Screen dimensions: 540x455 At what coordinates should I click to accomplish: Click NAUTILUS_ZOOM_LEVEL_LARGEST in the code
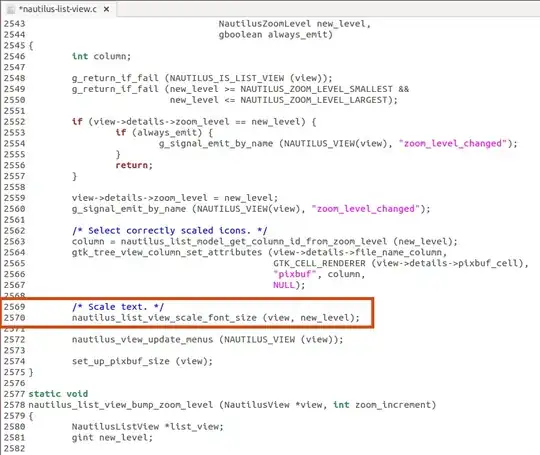[314, 100]
